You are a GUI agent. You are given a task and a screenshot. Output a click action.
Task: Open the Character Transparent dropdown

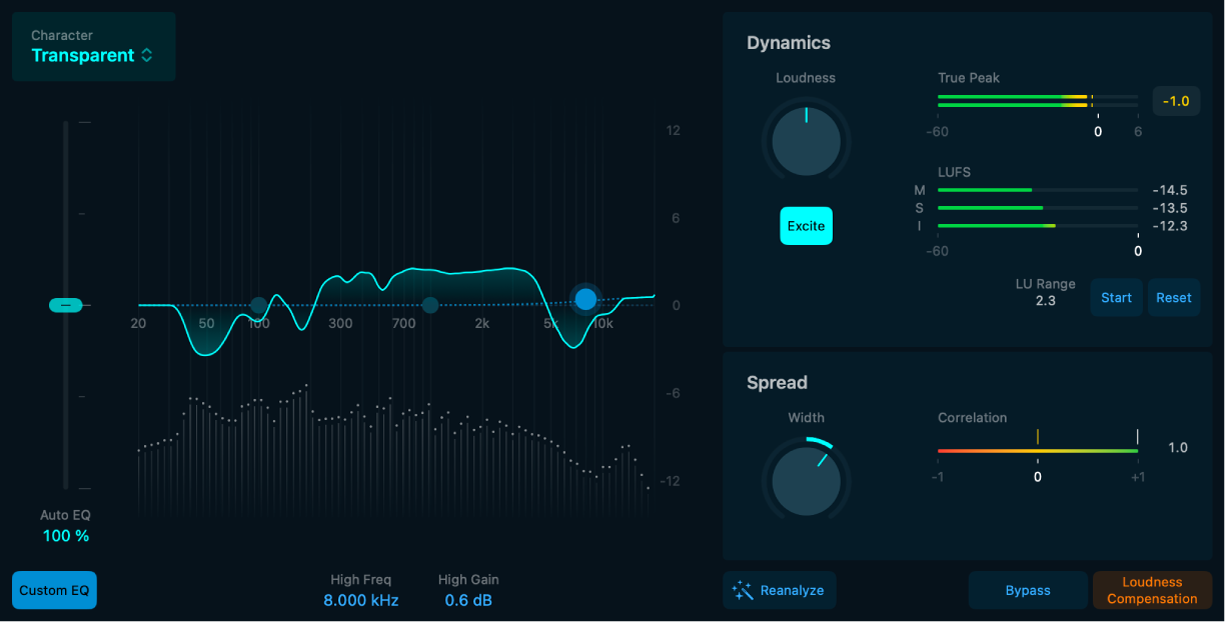point(93,47)
